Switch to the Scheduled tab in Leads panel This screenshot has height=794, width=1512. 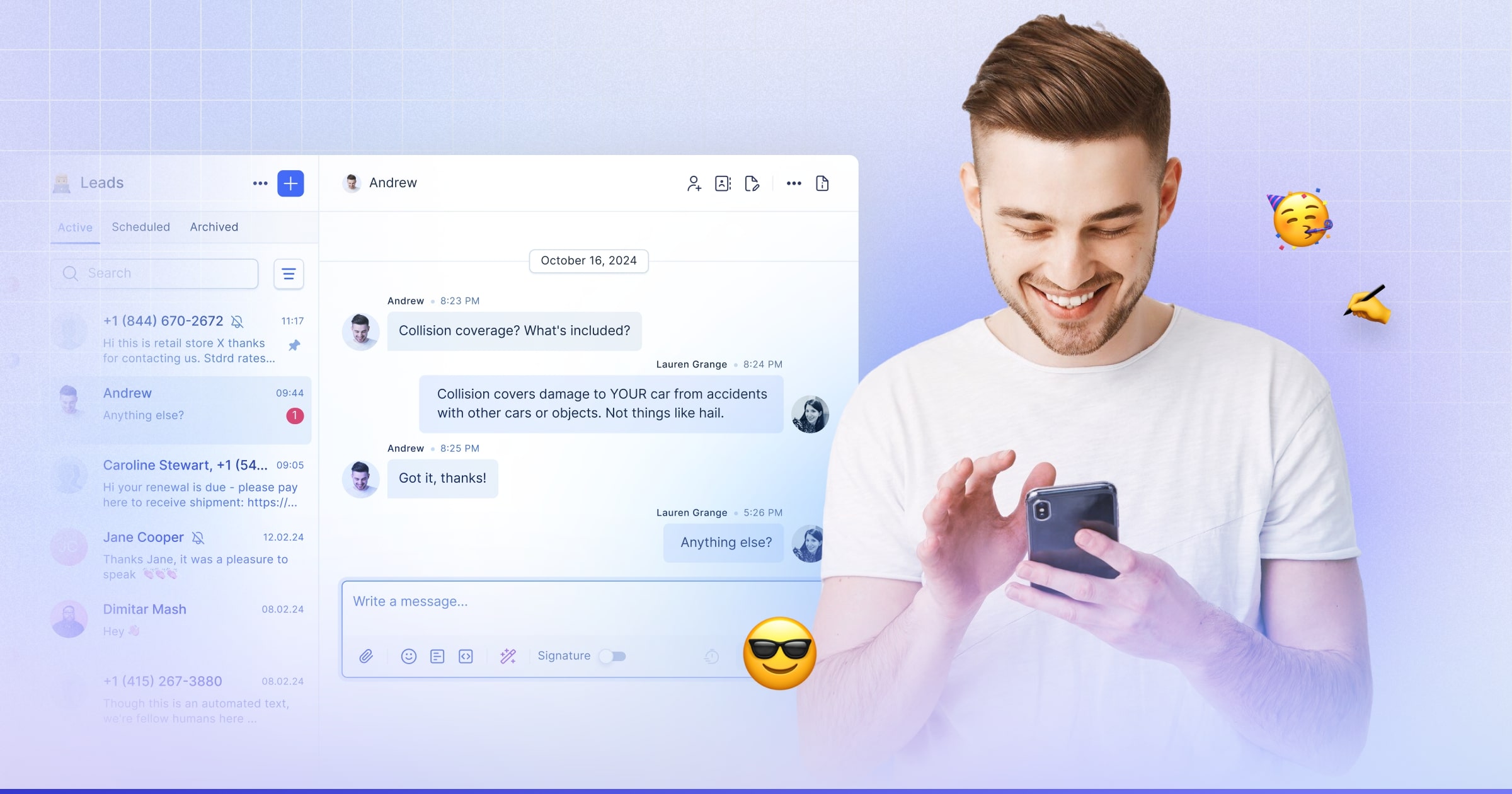tap(140, 226)
